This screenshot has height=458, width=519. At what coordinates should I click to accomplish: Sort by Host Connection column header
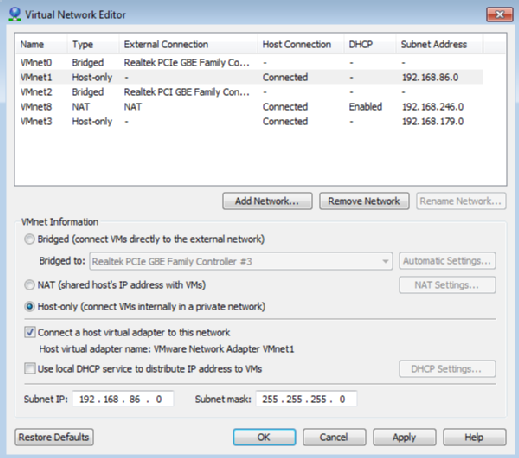point(300,44)
